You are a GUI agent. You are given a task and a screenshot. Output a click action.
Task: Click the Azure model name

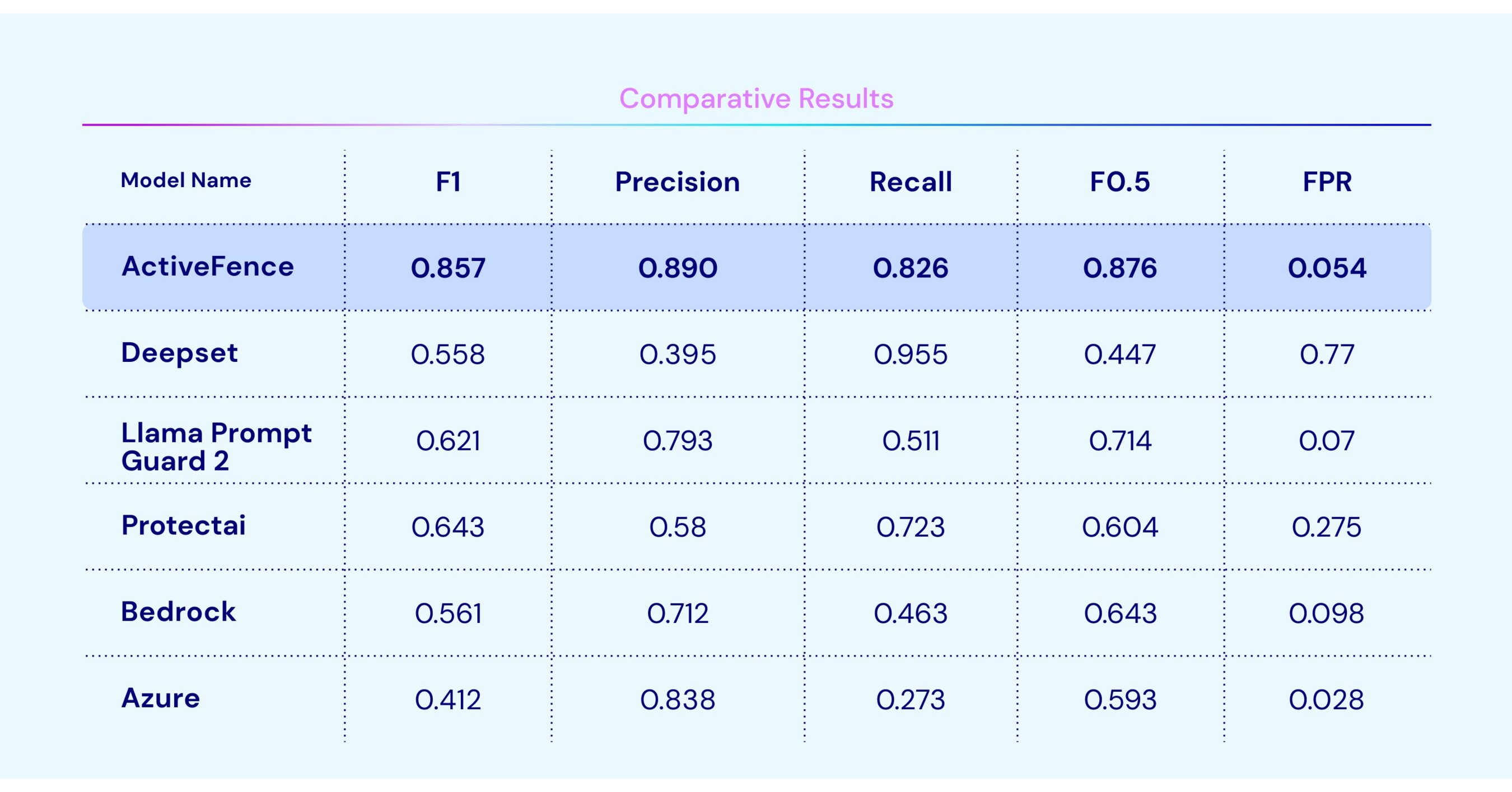tap(160, 698)
